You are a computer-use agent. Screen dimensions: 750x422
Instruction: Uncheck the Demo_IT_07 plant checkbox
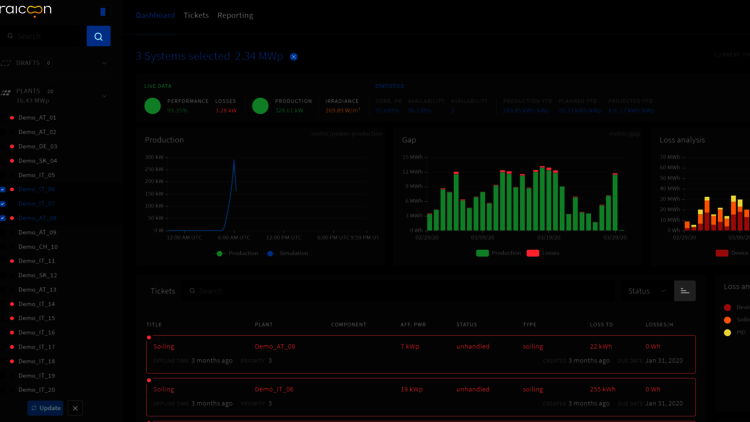[3, 204]
